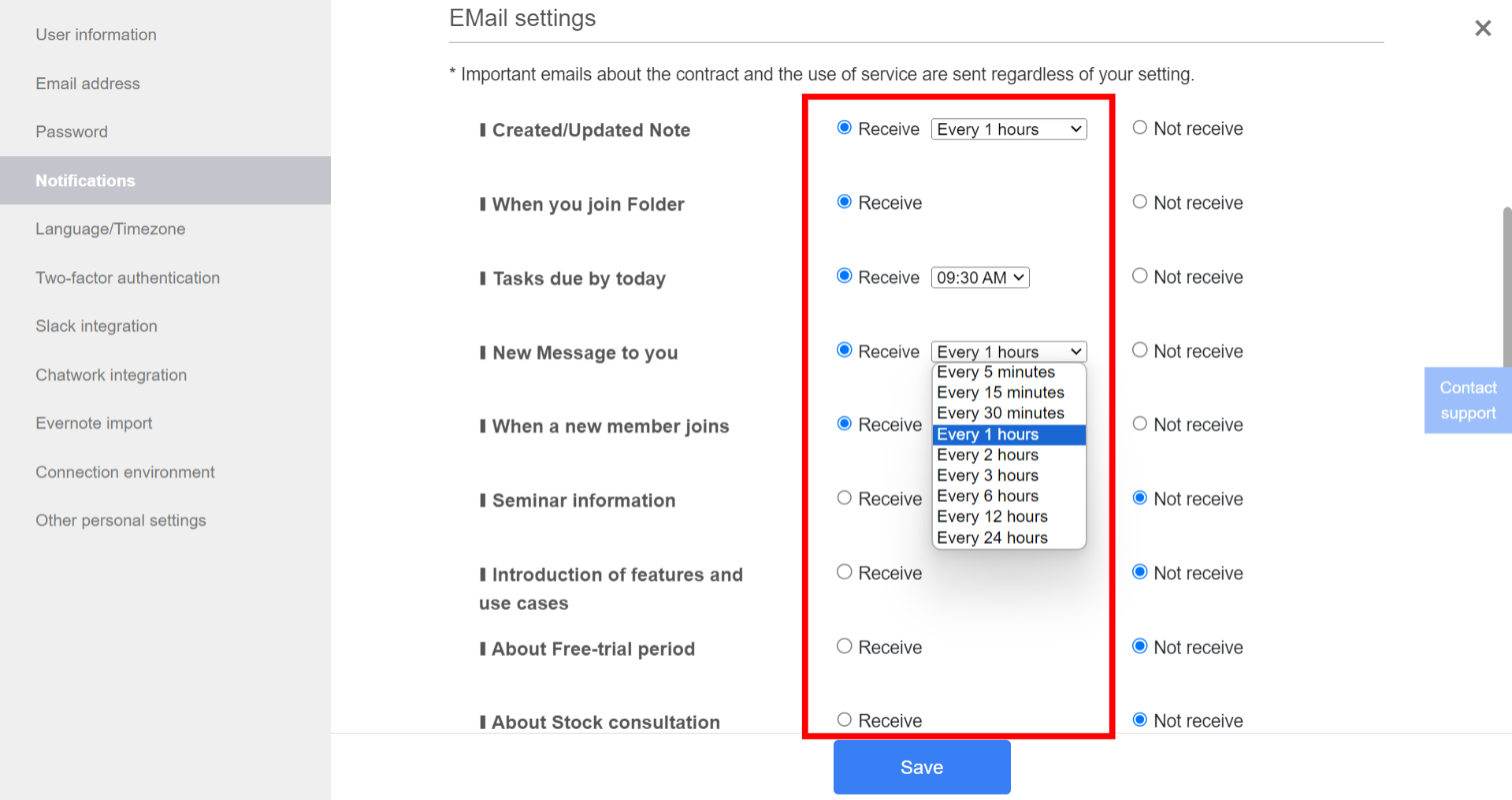Image resolution: width=1512 pixels, height=800 pixels.
Task: Open the User information settings page
Action: pos(95,34)
